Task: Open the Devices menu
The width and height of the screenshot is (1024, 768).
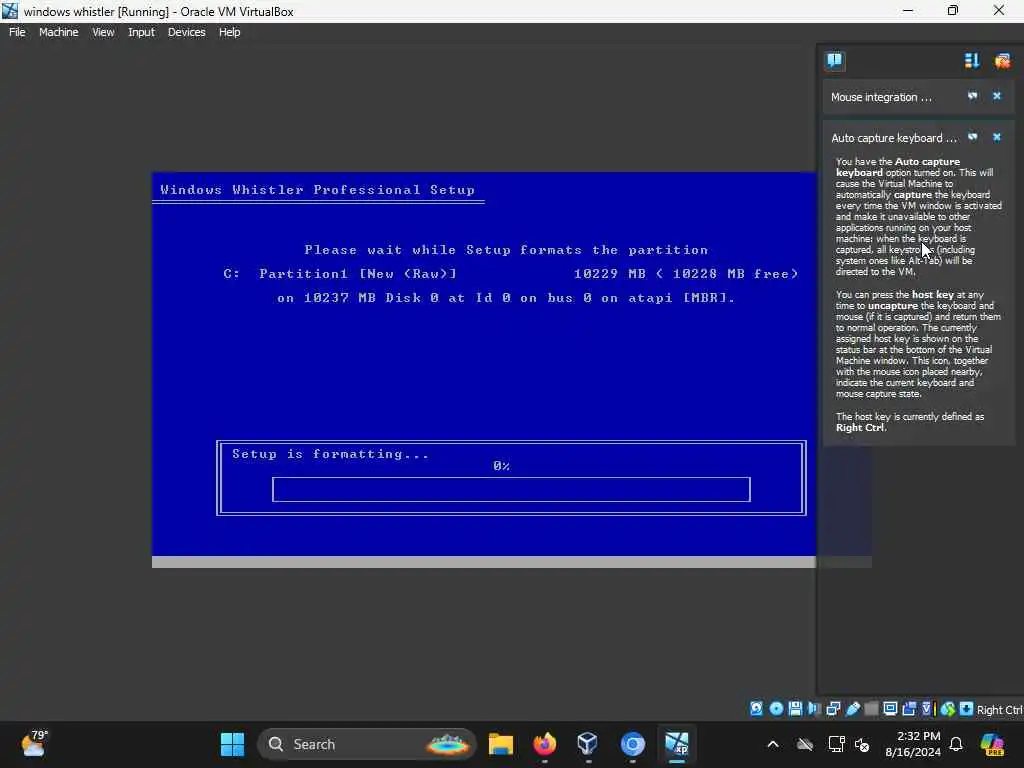Action: coord(186,32)
